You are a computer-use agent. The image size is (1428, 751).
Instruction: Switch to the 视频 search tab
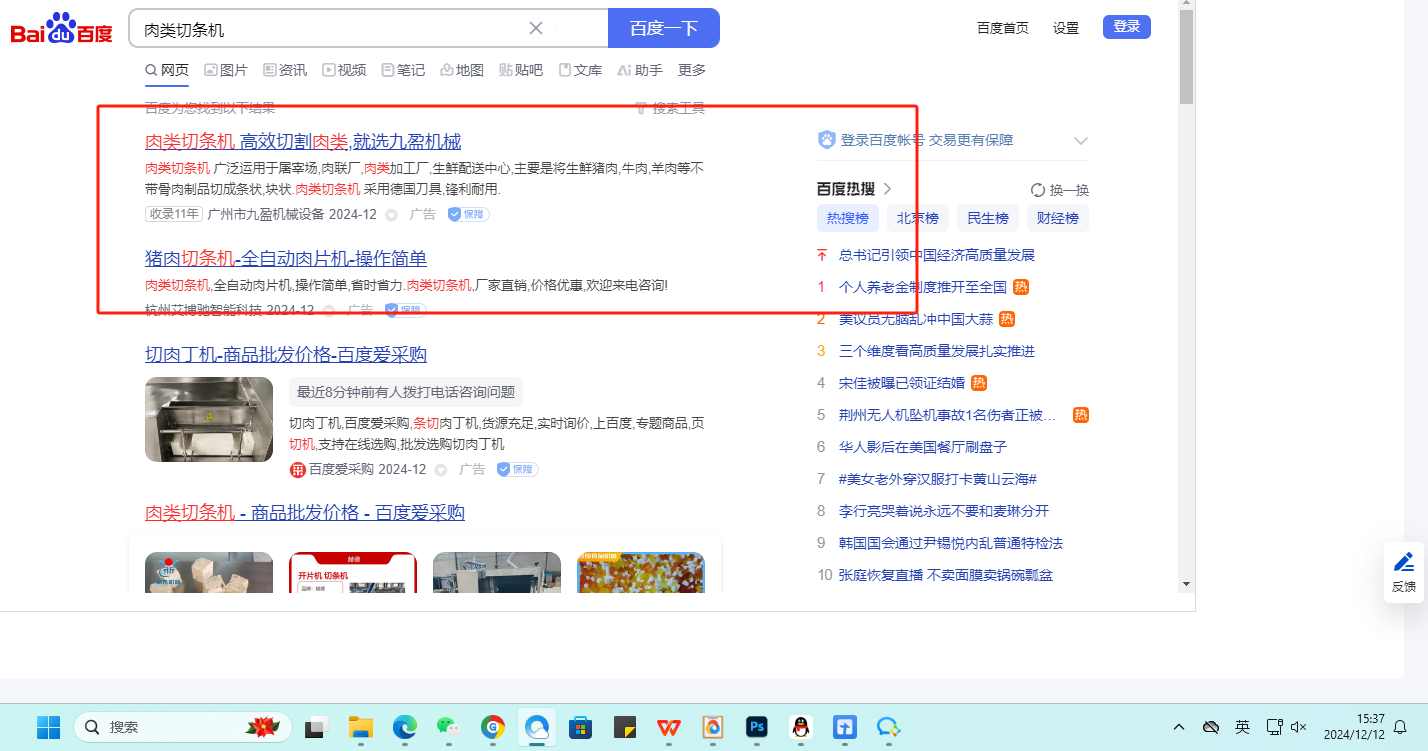(344, 70)
